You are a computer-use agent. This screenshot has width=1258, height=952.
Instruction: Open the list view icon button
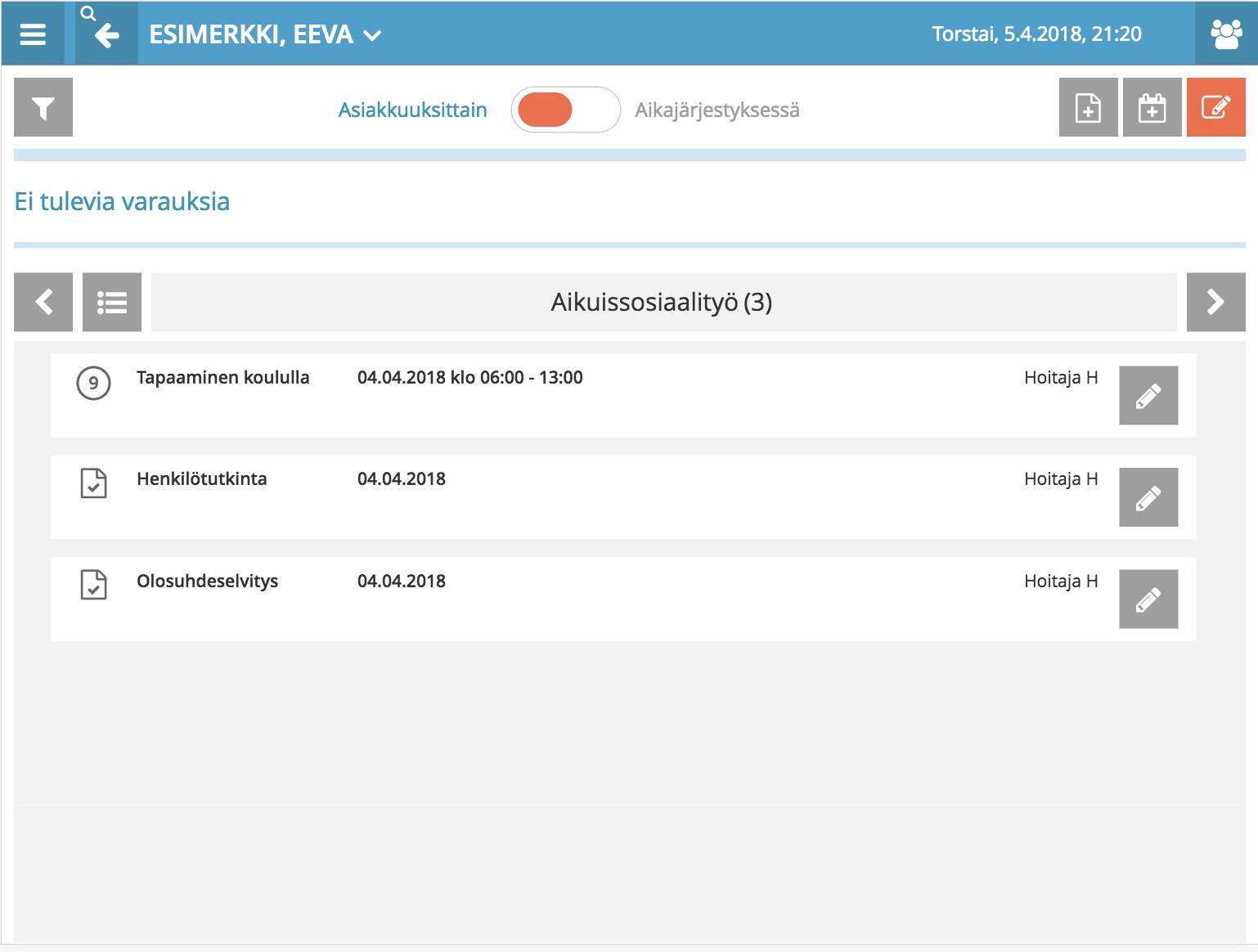tap(112, 302)
